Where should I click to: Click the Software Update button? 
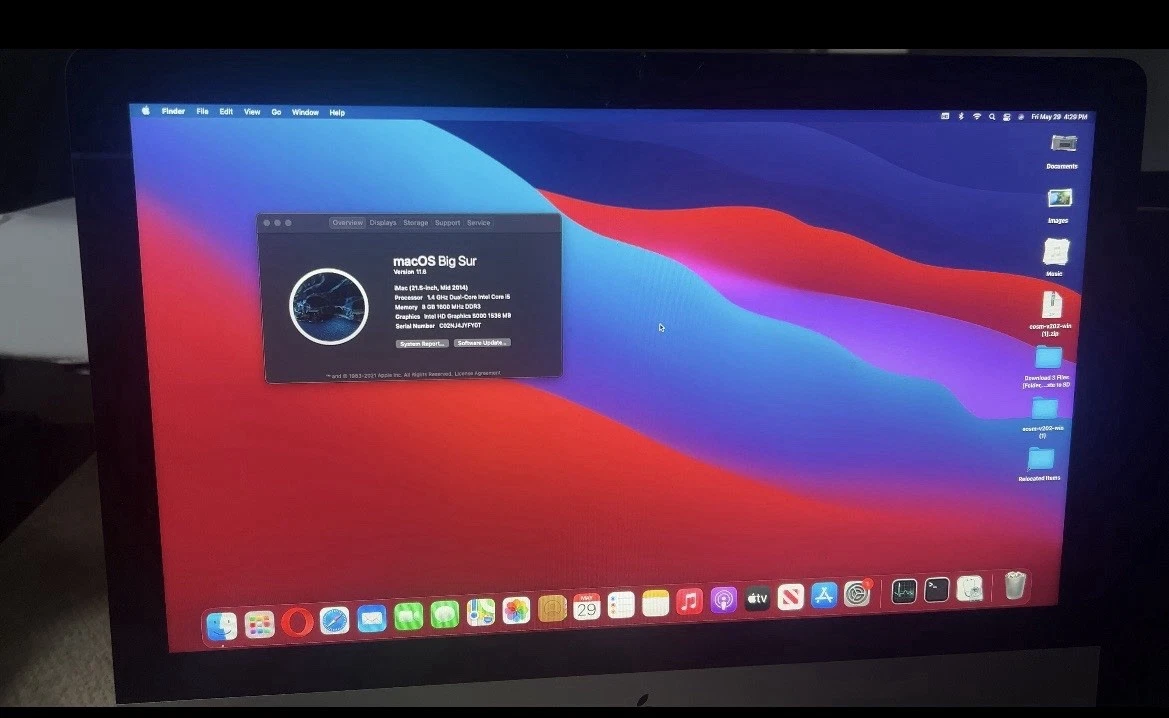482,343
